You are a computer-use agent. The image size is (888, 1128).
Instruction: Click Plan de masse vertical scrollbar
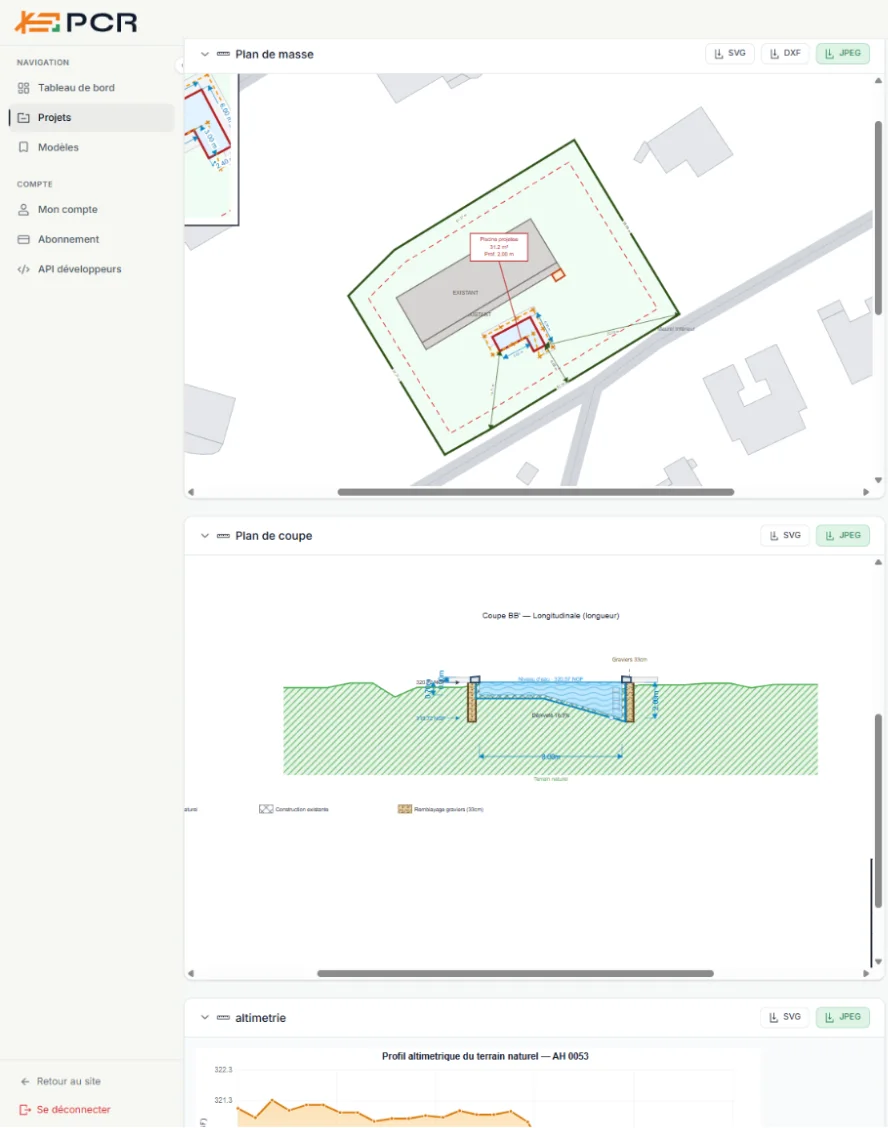click(878, 218)
